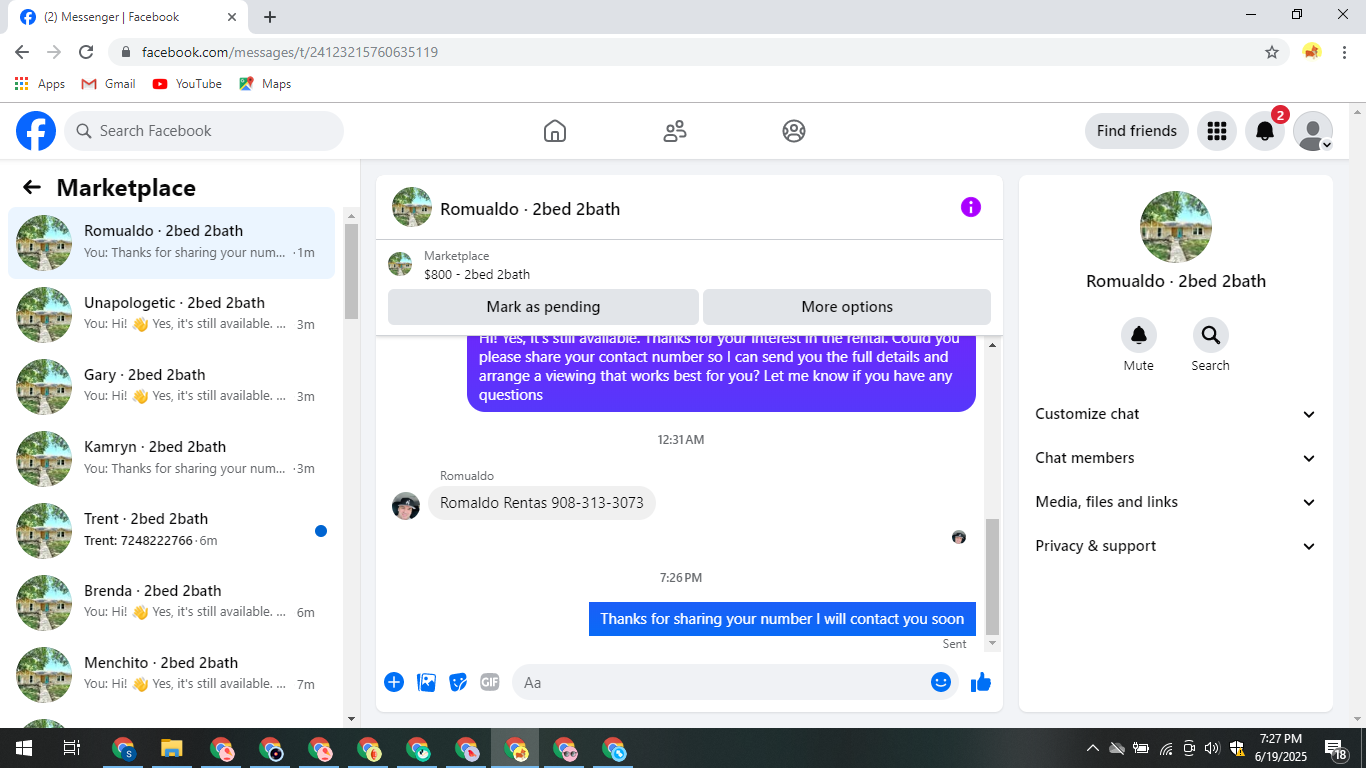Open the emoji picker smiley icon

[x=941, y=682]
